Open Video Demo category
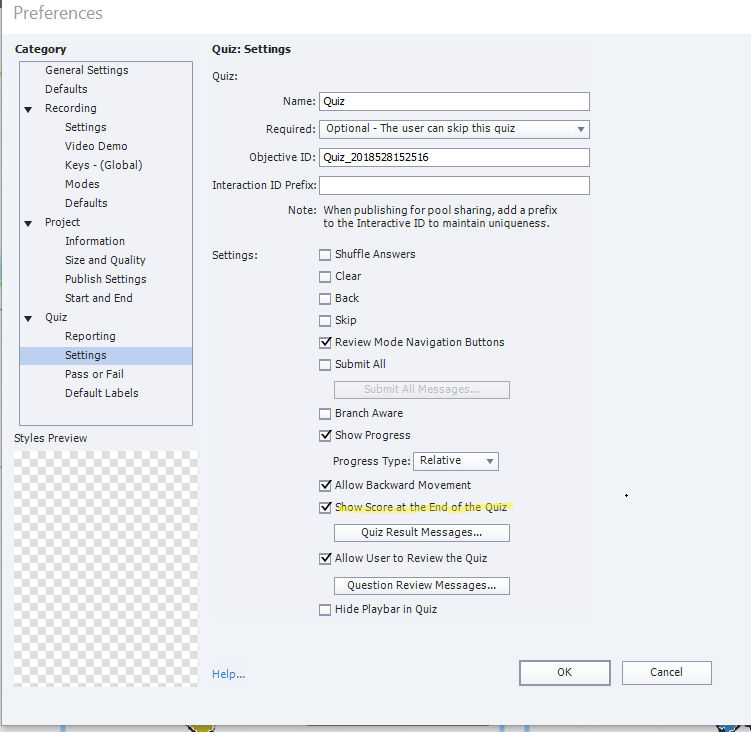The height and width of the screenshot is (732, 751). coord(96,146)
